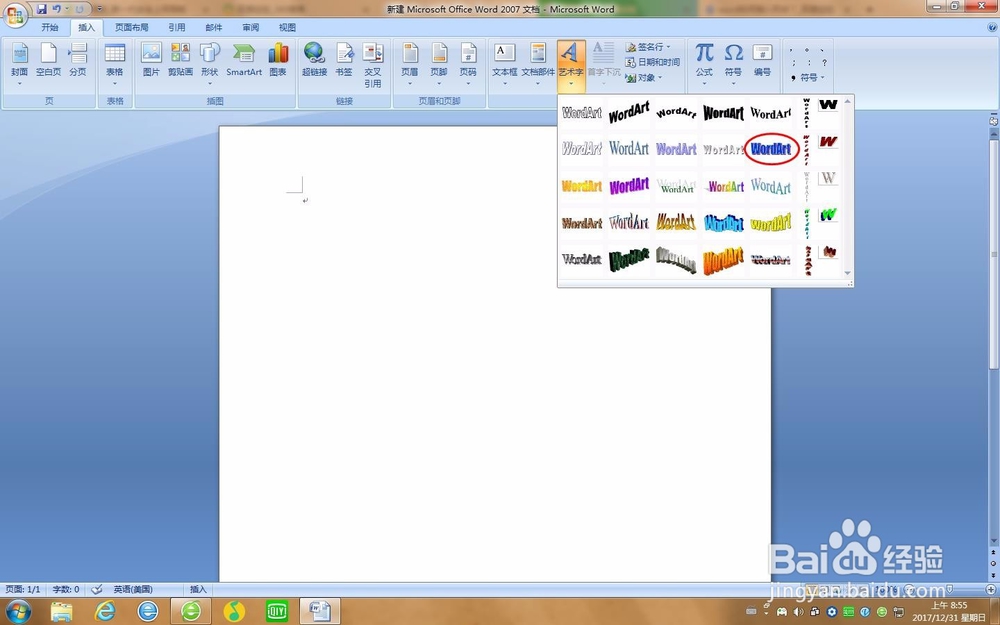Open the Page Layout (页面布局) tab
Screen dimensions: 1000x625
point(131,27)
